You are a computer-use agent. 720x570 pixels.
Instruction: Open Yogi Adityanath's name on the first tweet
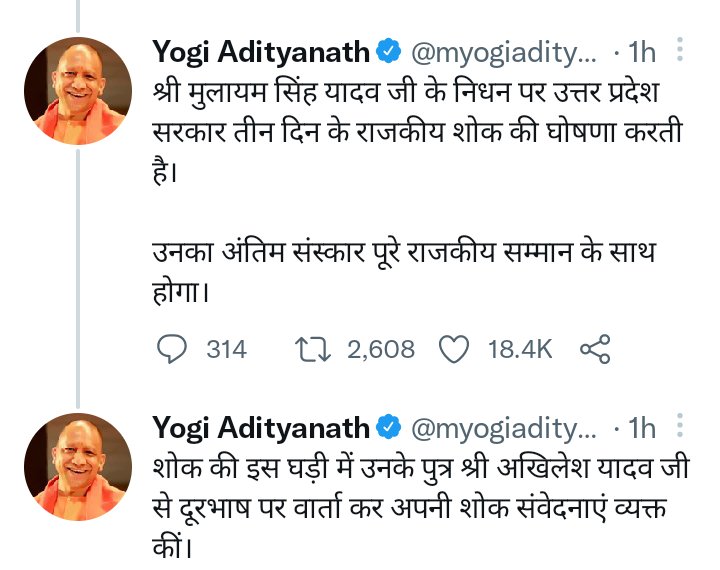coord(260,51)
